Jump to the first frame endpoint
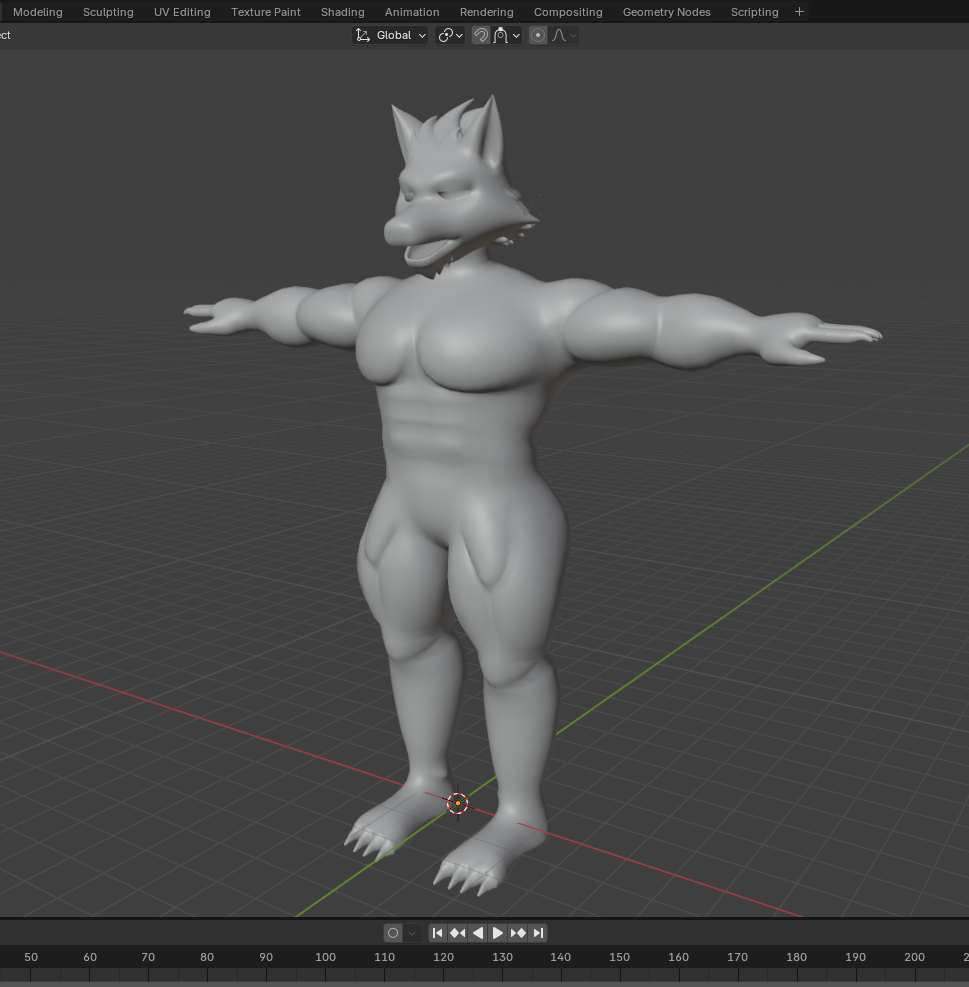Image resolution: width=969 pixels, height=987 pixels. coord(438,933)
